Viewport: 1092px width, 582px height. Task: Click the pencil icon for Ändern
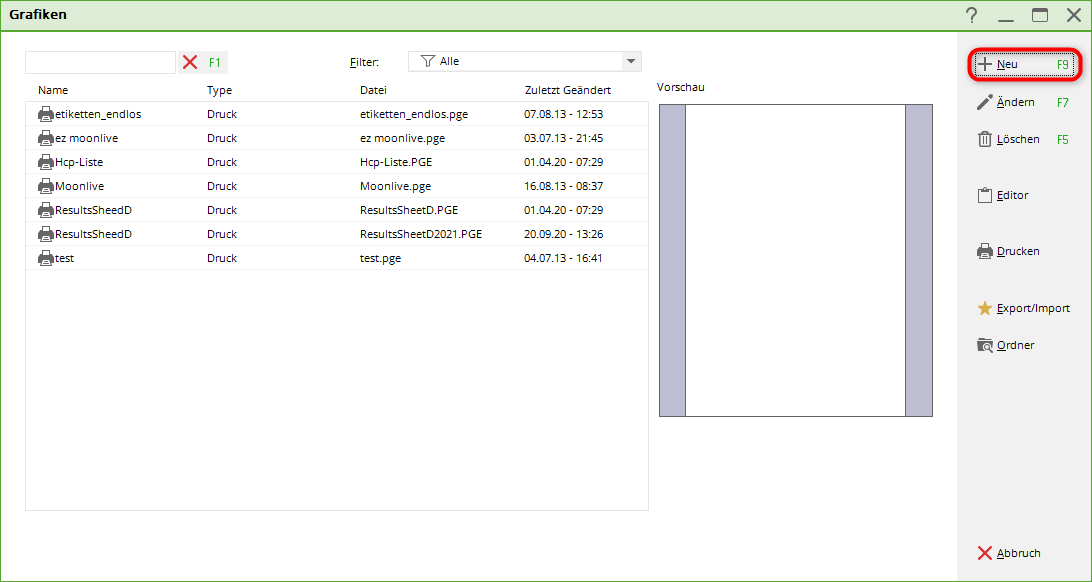pyautogui.click(x=985, y=102)
